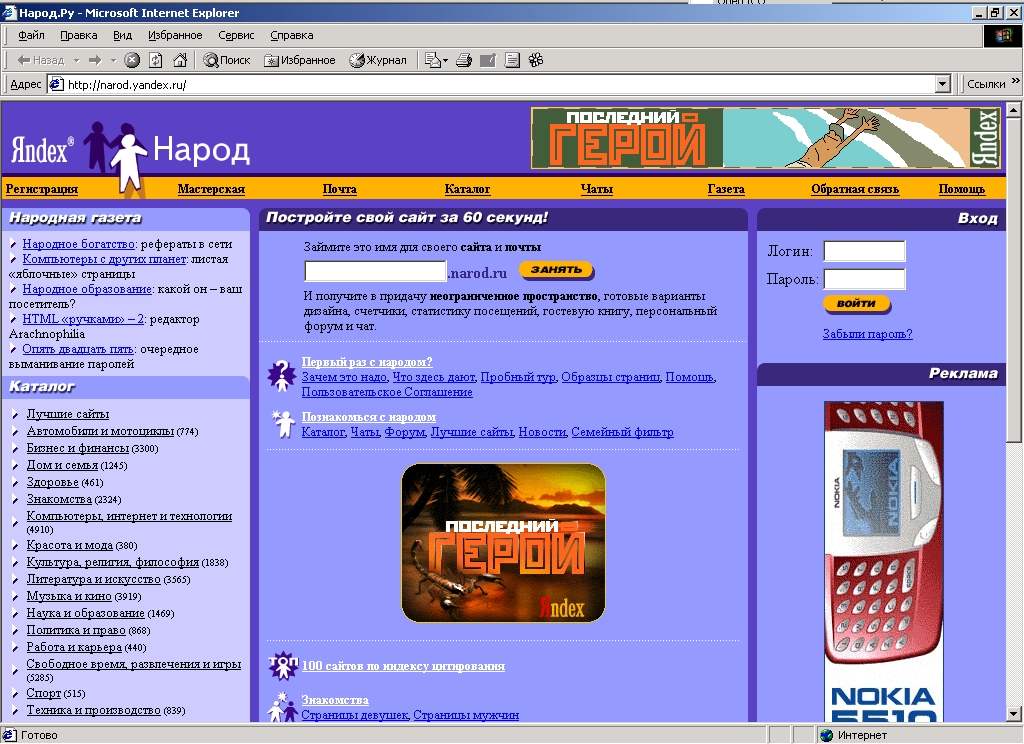This screenshot has width=1024, height=744.
Task: Click the Интернет zone globe in status bar
Action: point(826,735)
